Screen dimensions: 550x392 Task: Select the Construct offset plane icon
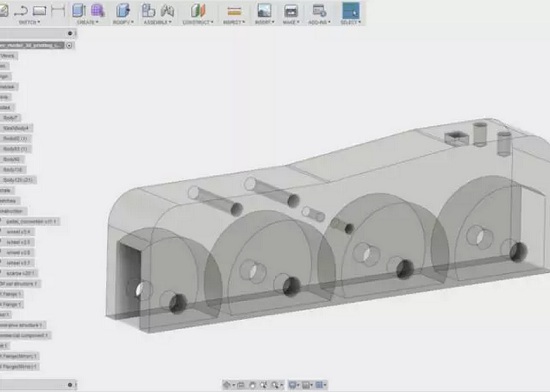(x=198, y=10)
